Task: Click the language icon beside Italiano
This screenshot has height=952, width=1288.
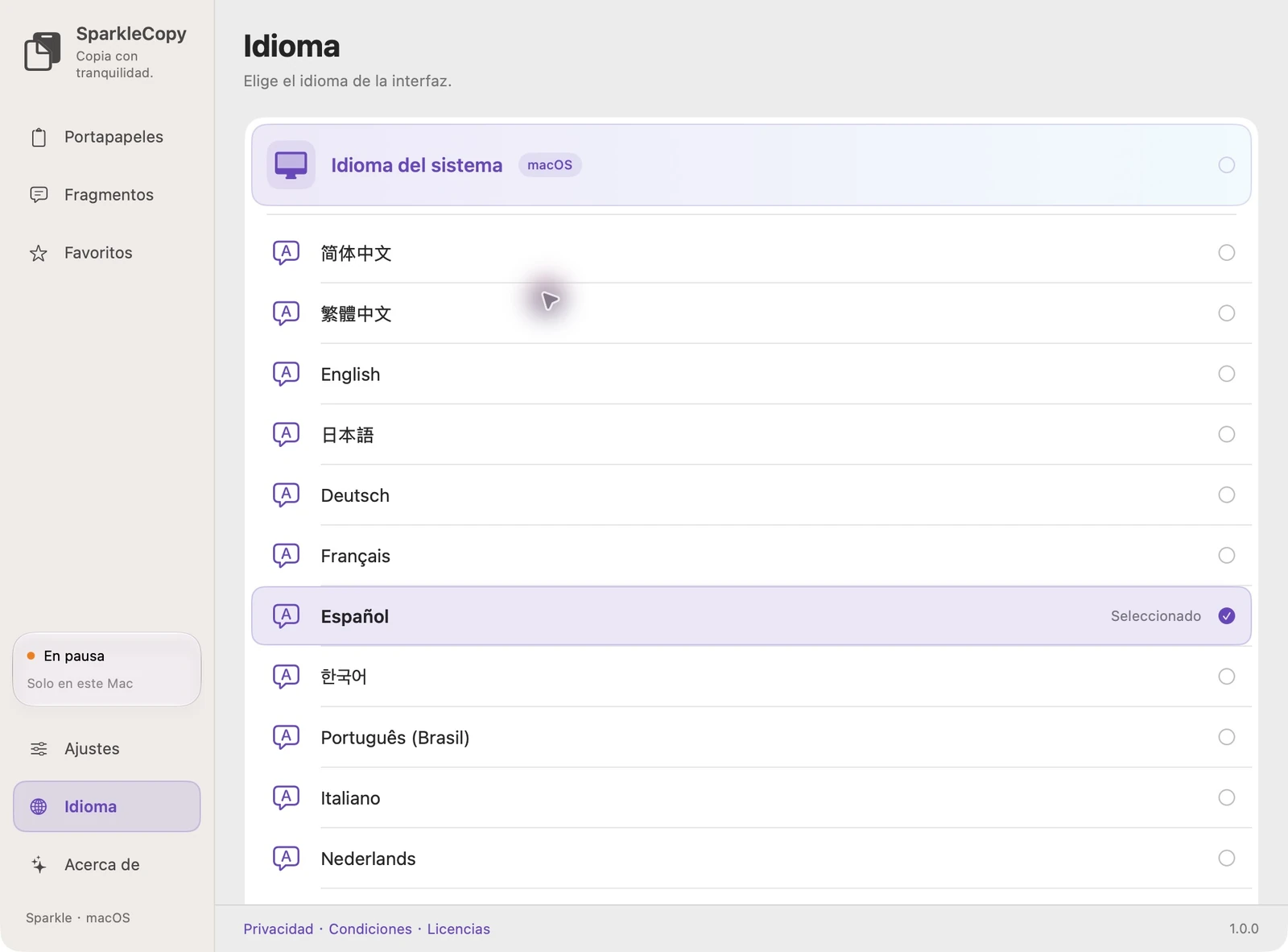Action: [287, 797]
